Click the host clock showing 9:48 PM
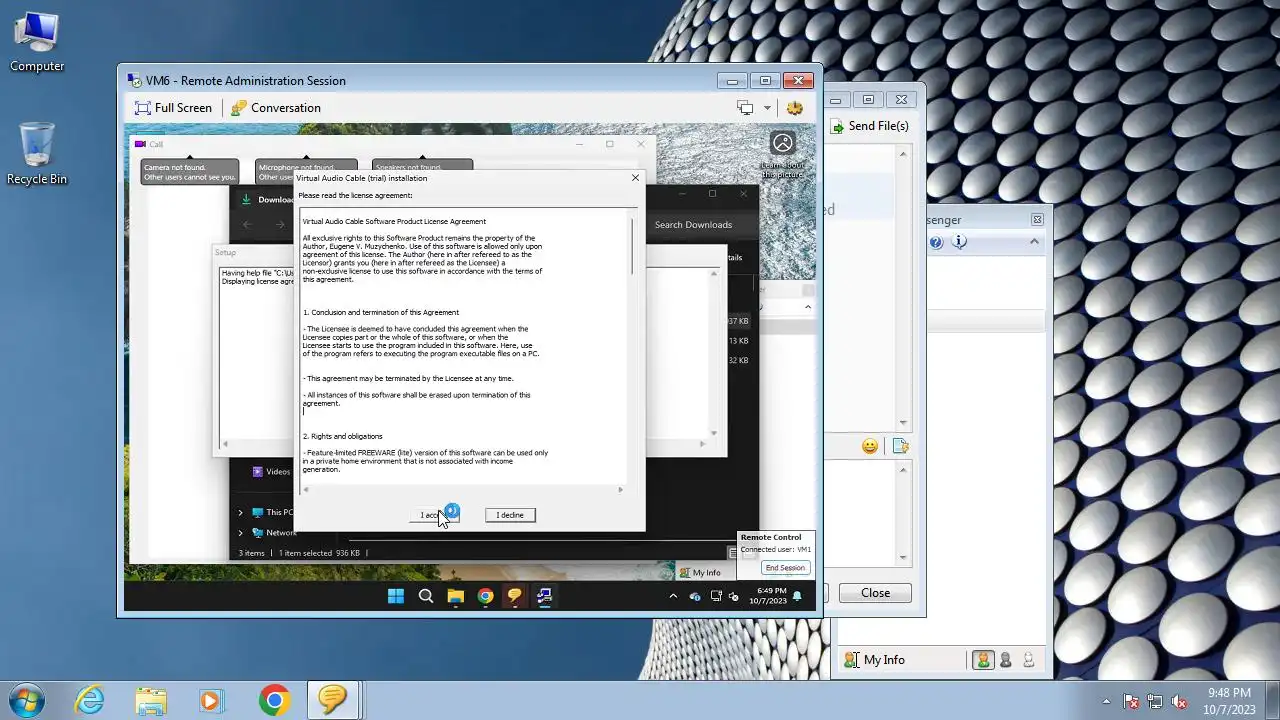The width and height of the screenshot is (1280, 720). coord(1229,700)
